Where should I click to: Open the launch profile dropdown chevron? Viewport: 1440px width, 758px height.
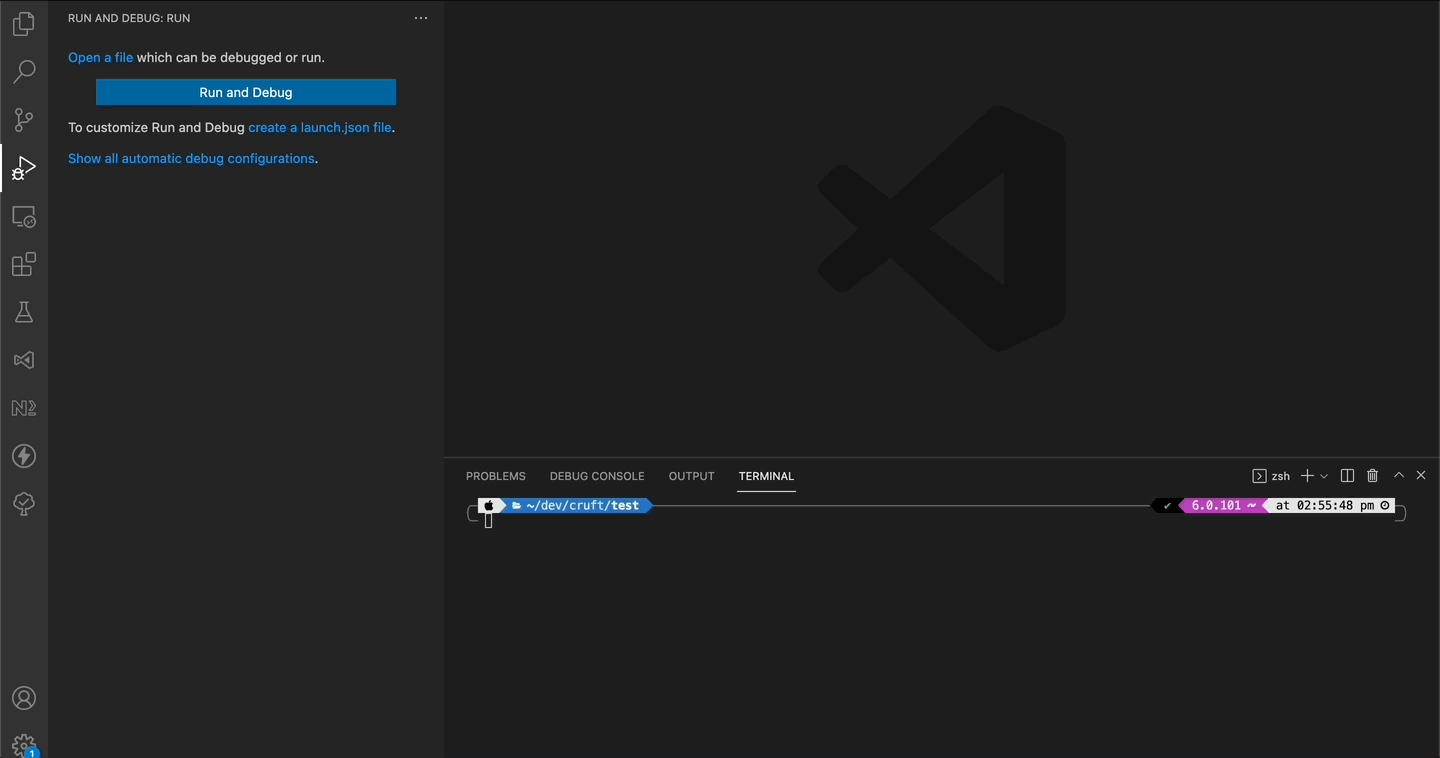1324,476
